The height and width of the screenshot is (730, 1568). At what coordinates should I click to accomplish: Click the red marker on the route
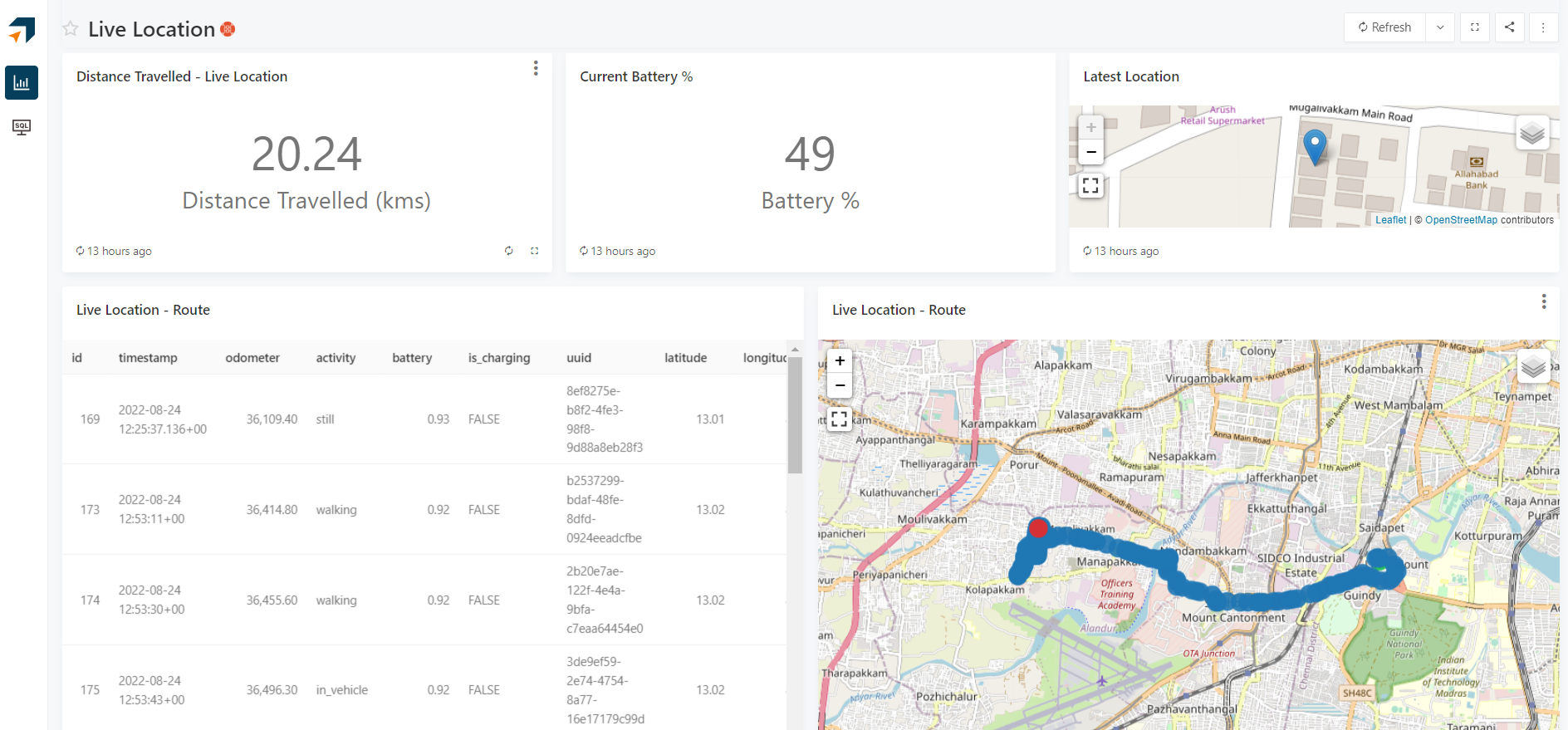tap(1038, 527)
